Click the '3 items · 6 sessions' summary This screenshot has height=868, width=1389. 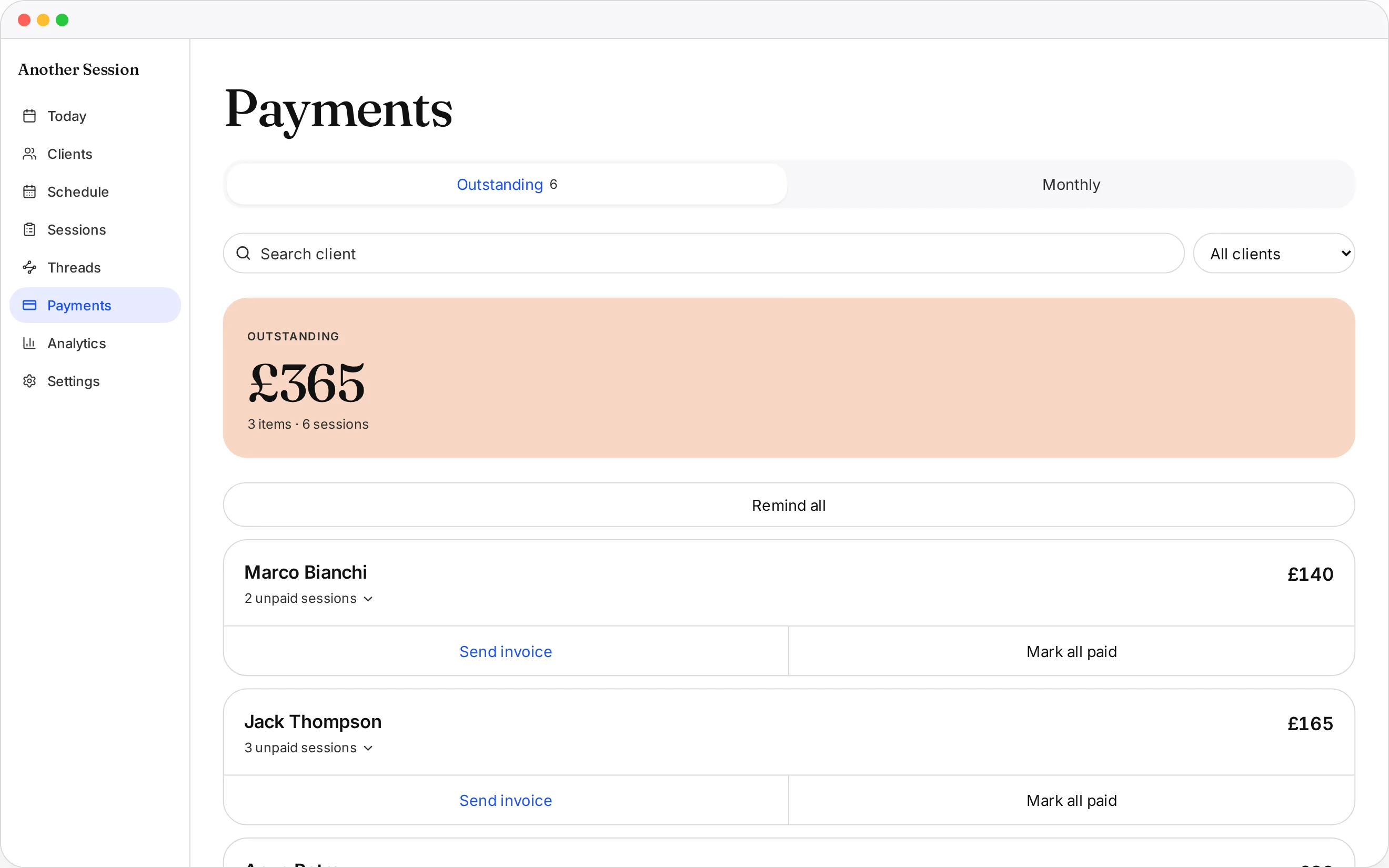(308, 424)
